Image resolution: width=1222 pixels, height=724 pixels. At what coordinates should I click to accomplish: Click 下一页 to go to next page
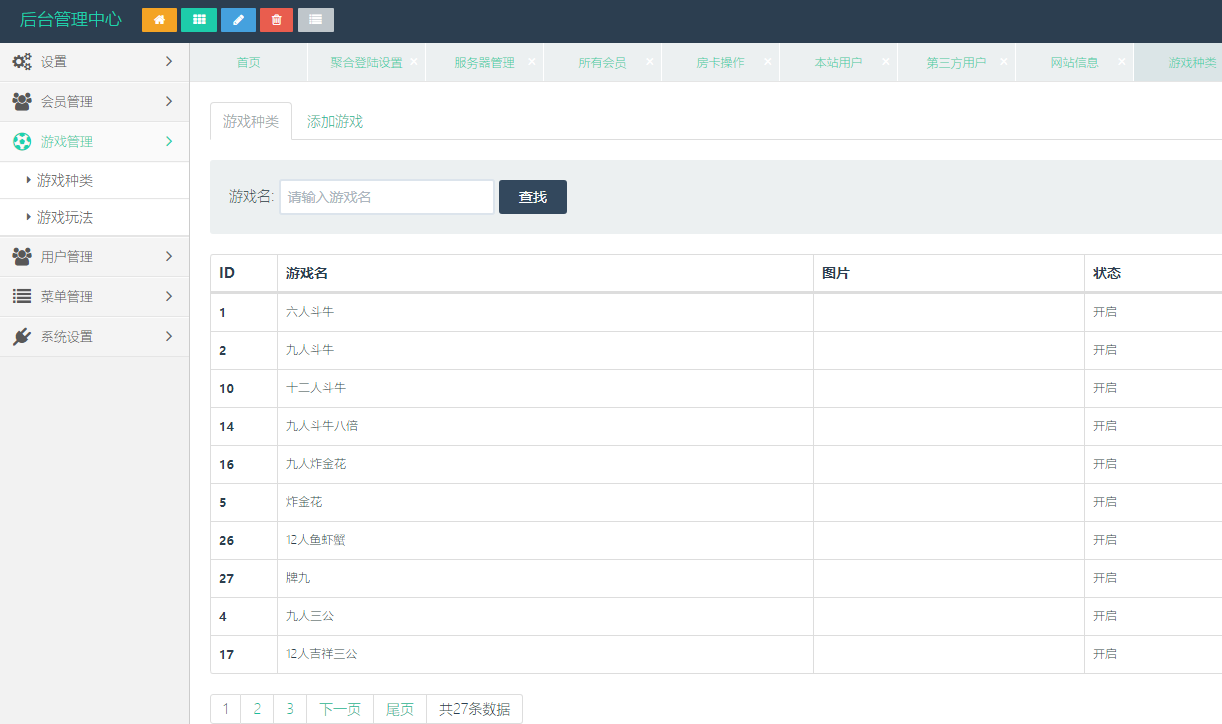[x=340, y=709]
